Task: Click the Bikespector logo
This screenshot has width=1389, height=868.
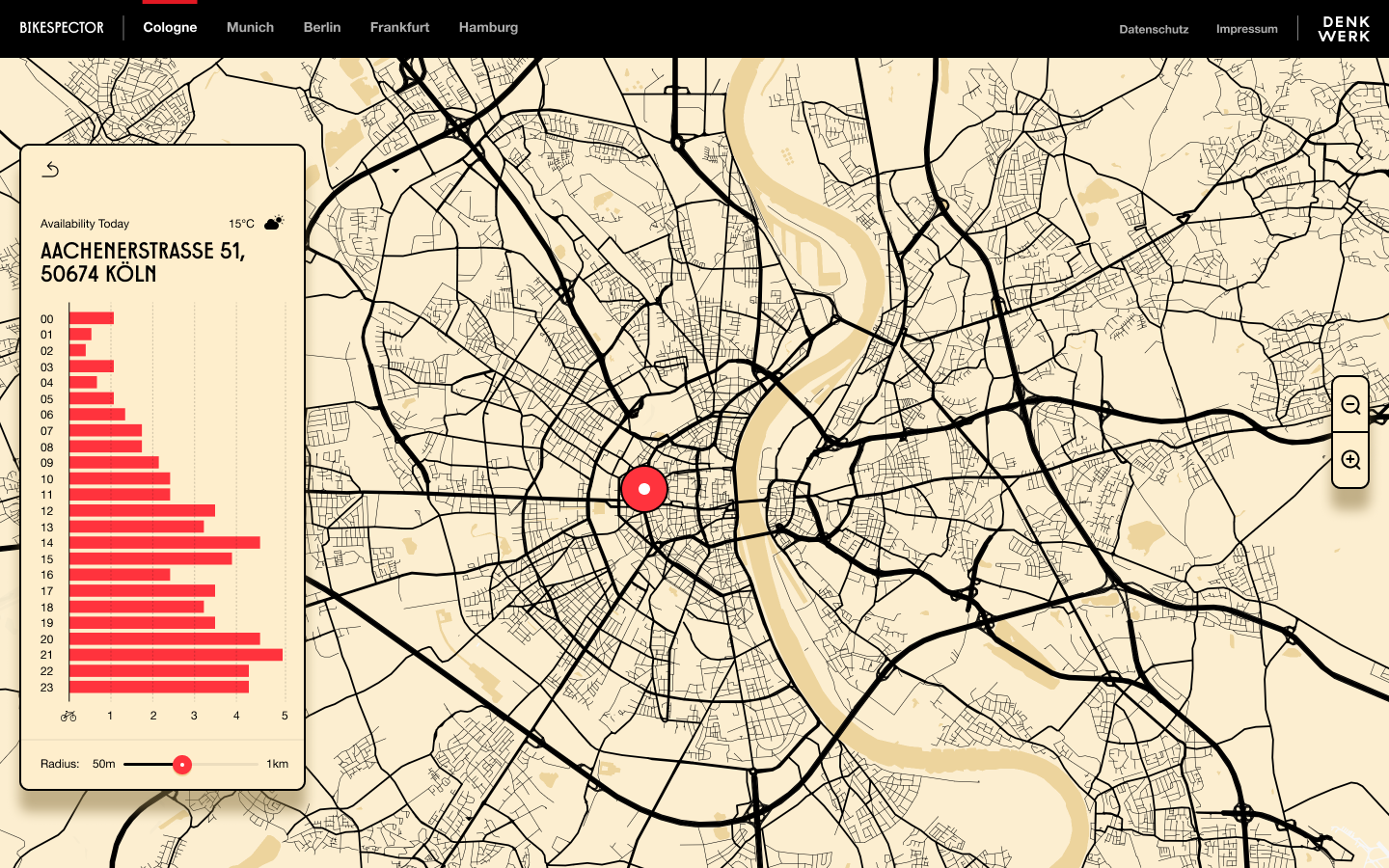Action: (x=62, y=28)
